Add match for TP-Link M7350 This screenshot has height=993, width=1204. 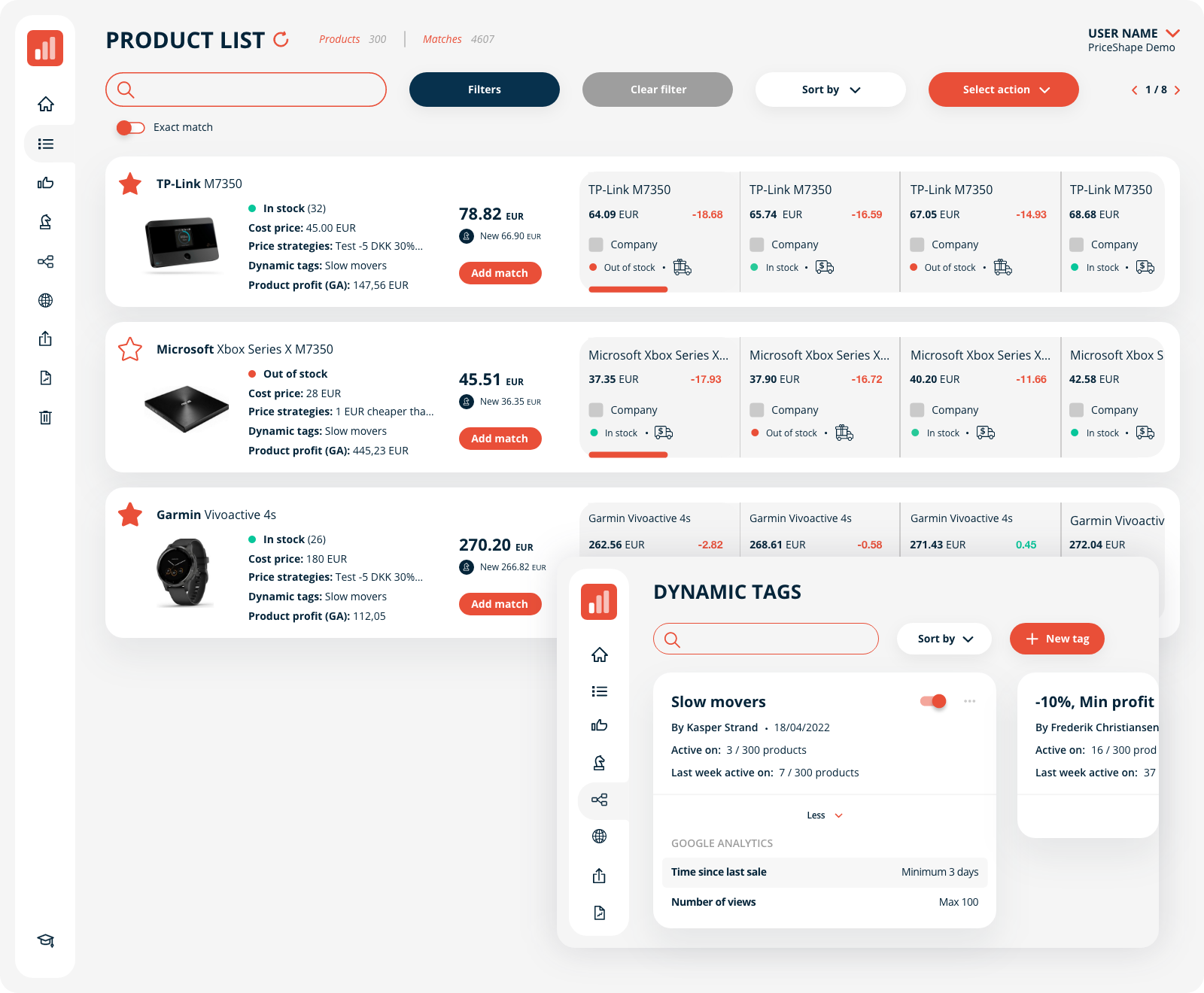click(500, 273)
